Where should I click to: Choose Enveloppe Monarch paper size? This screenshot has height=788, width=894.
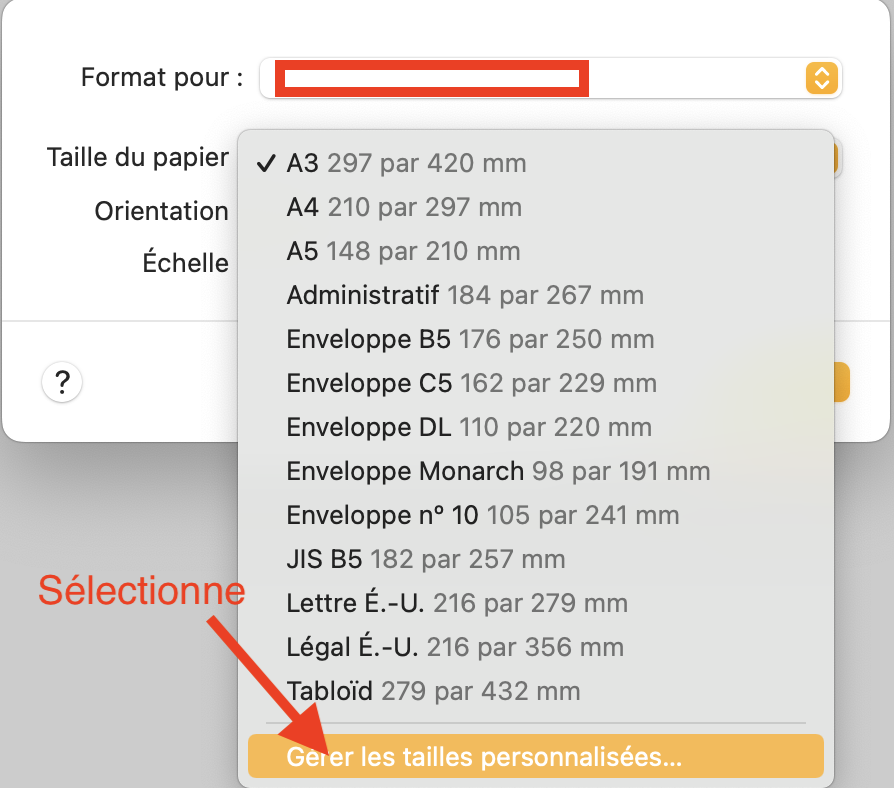[498, 471]
